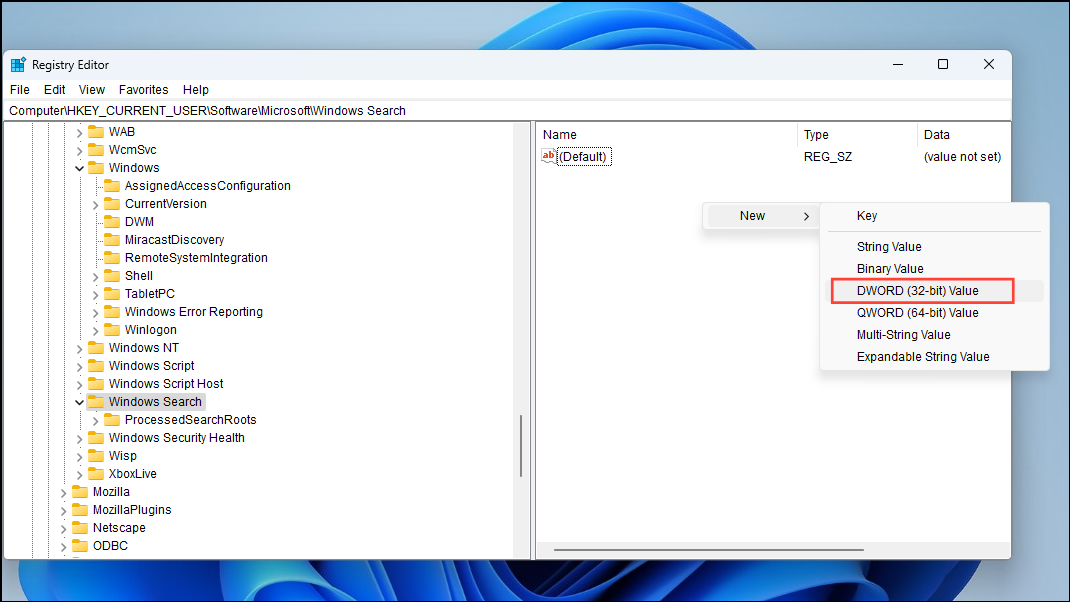Click the values pane horizontal scrollbar
The image size is (1070, 602).
709,549
